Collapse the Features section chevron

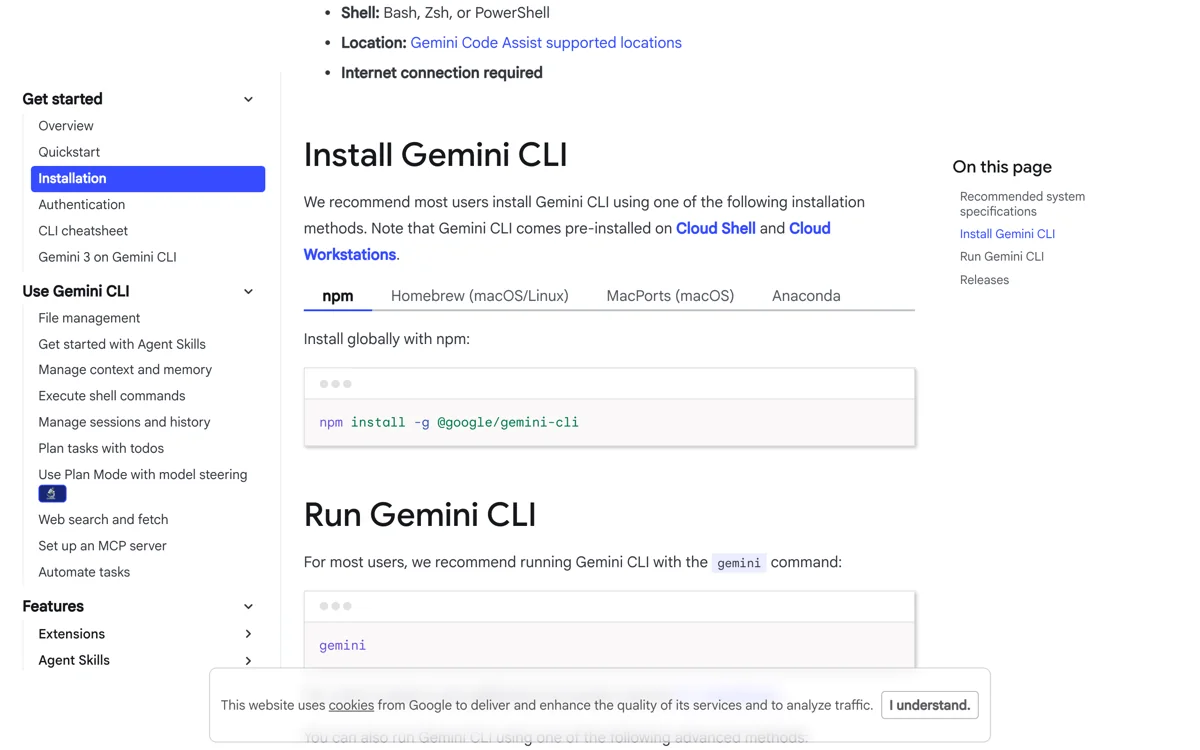[x=248, y=606]
